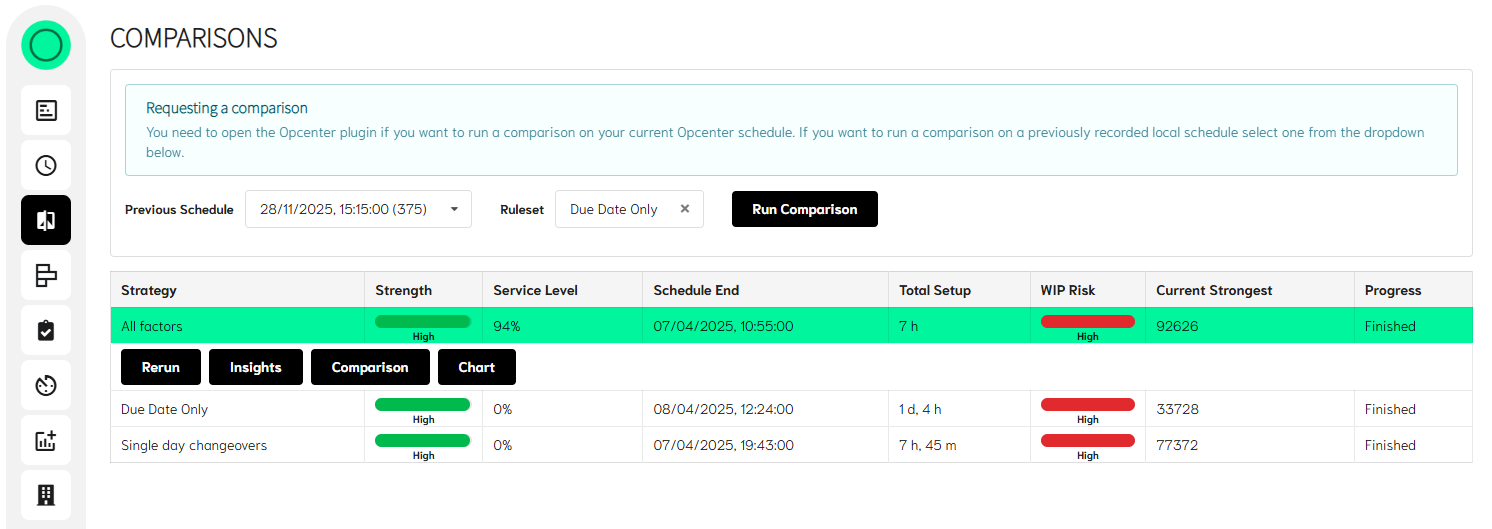Open the Ruleset Due Date Only selector
Image resolution: width=1492 pixels, height=529 pixels.
[x=629, y=209]
